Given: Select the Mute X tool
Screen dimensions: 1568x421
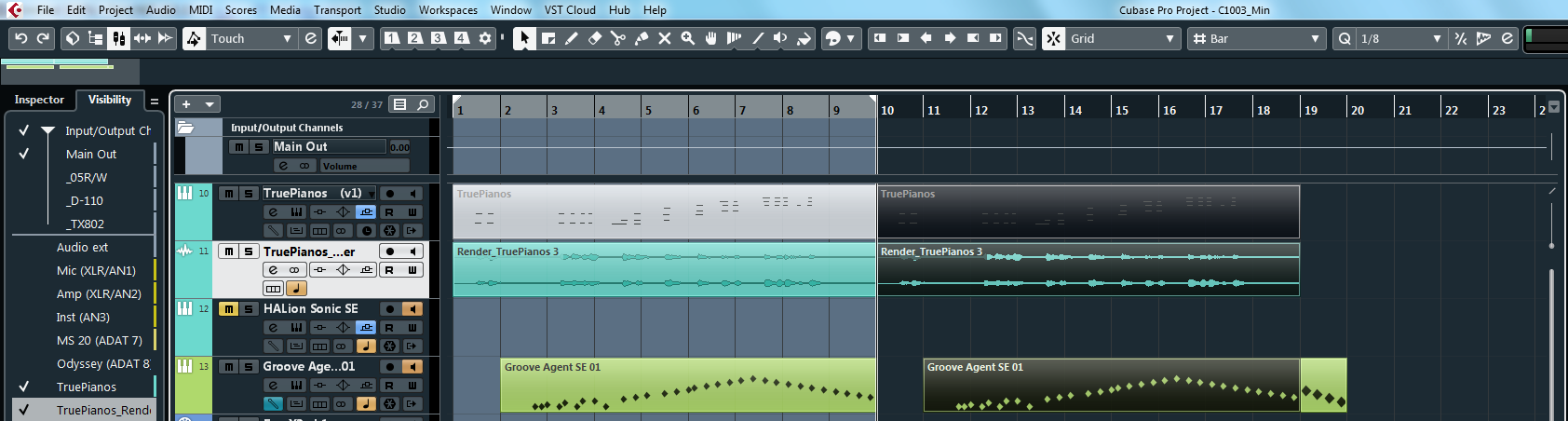Looking at the screenshot, I should pyautogui.click(x=665, y=38).
